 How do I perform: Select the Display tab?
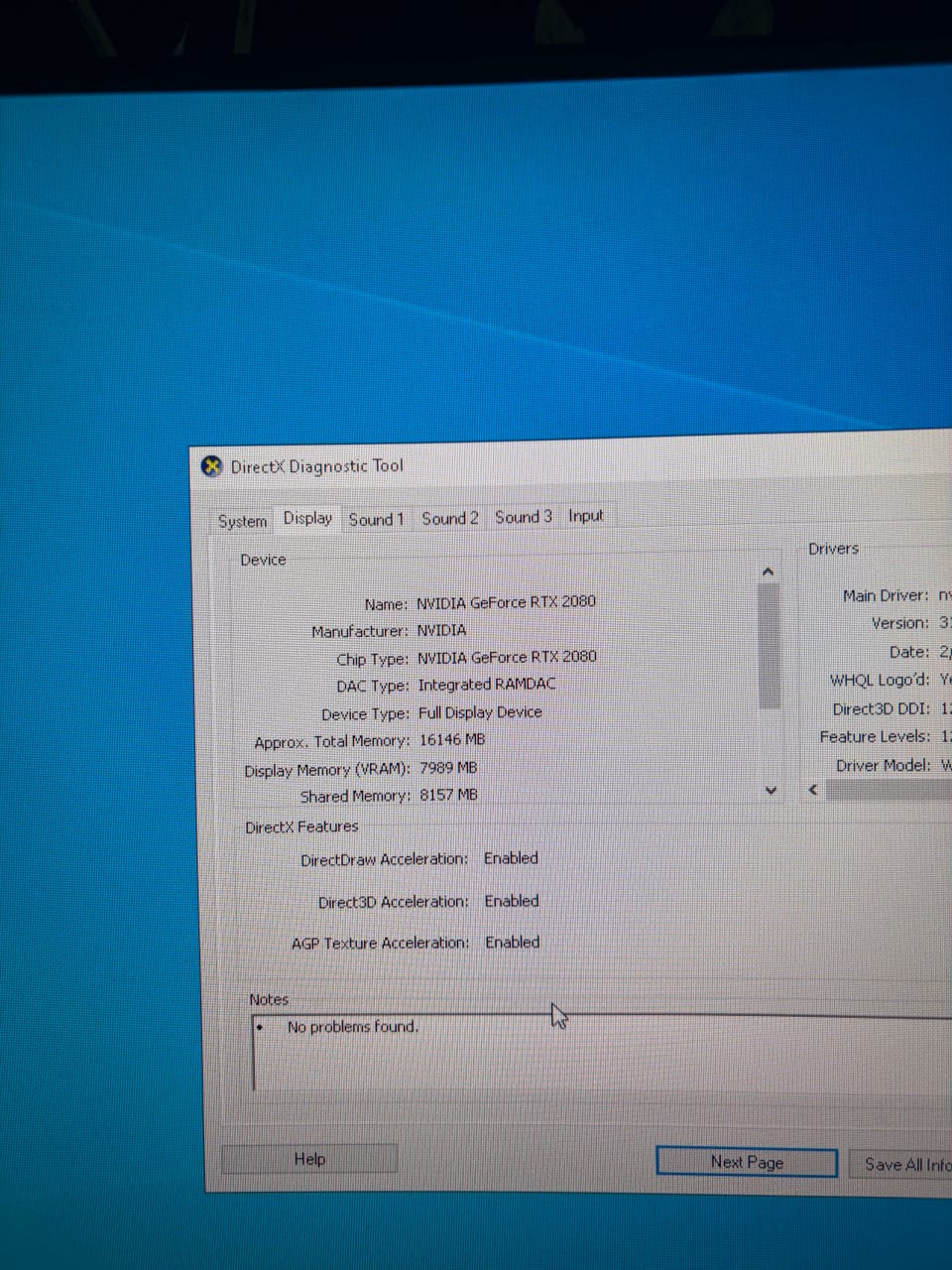pyautogui.click(x=307, y=518)
